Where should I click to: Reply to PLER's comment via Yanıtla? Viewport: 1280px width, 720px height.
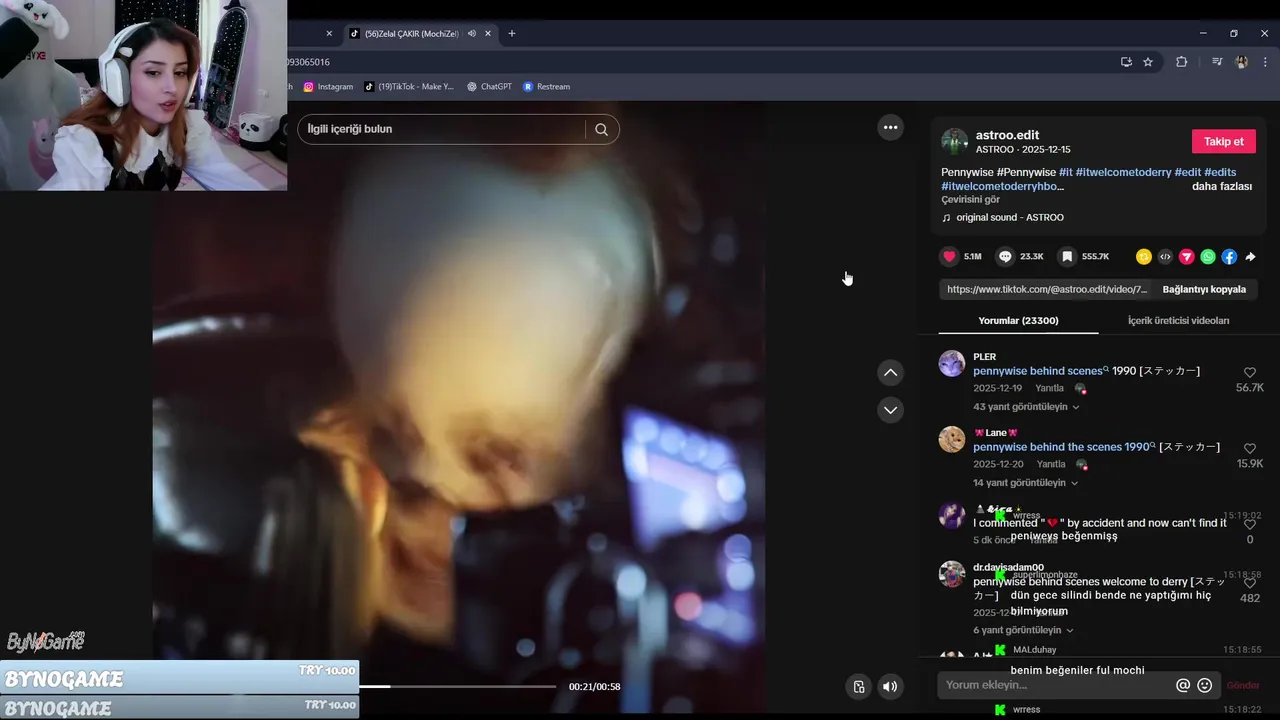[1049, 388]
